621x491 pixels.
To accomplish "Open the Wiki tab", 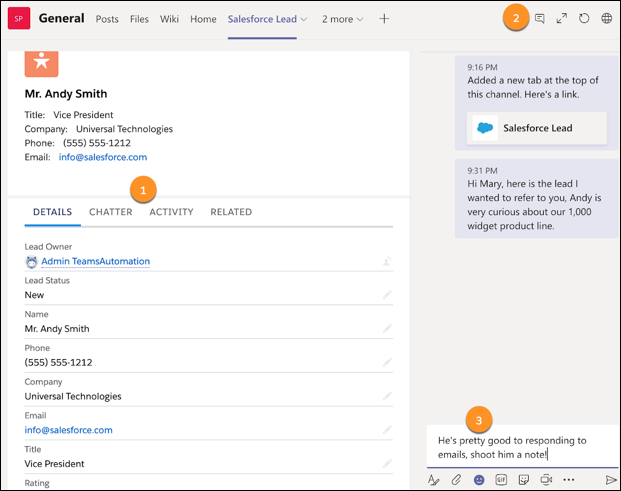I will [x=170, y=19].
